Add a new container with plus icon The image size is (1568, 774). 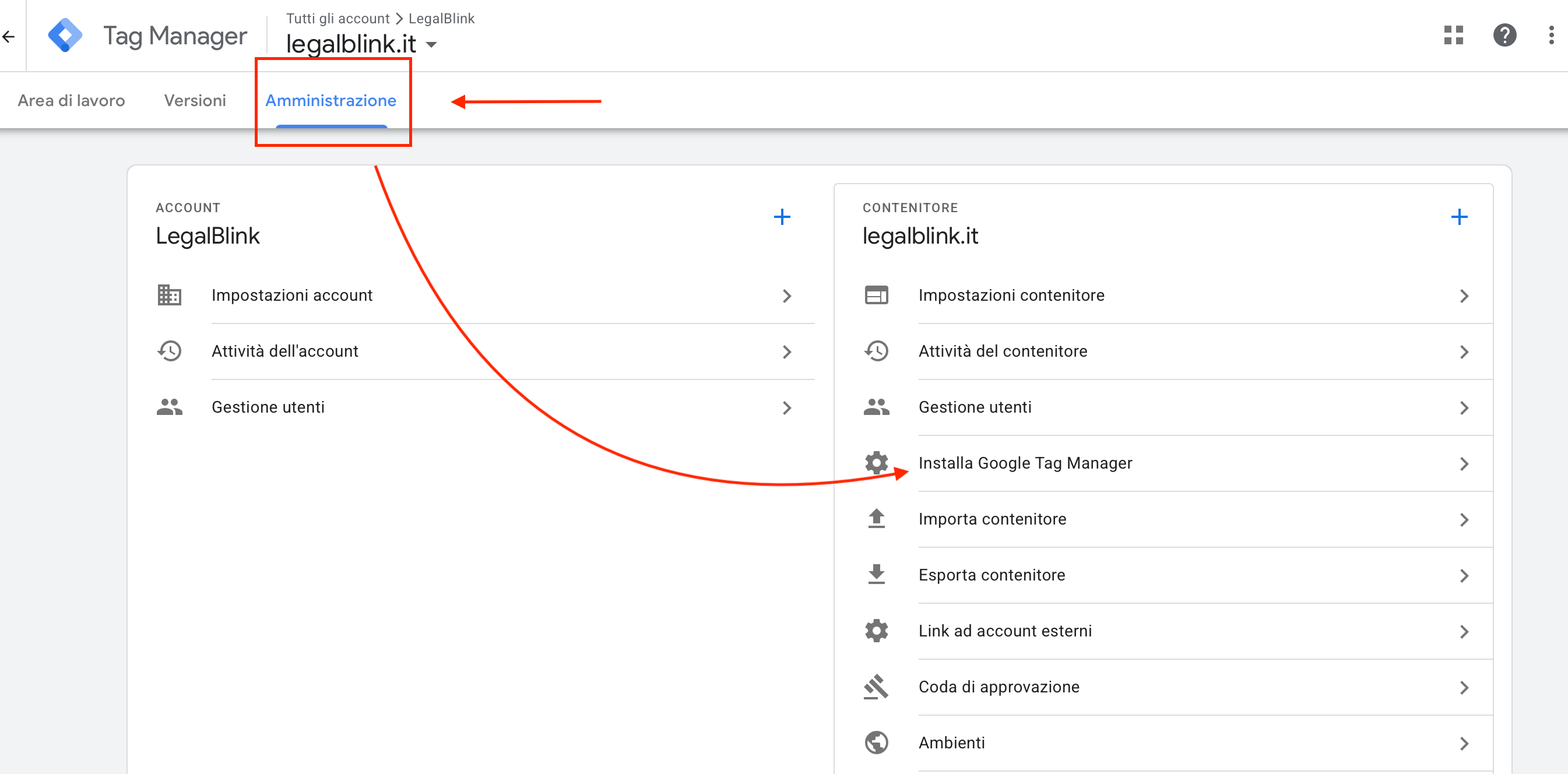point(1459,217)
